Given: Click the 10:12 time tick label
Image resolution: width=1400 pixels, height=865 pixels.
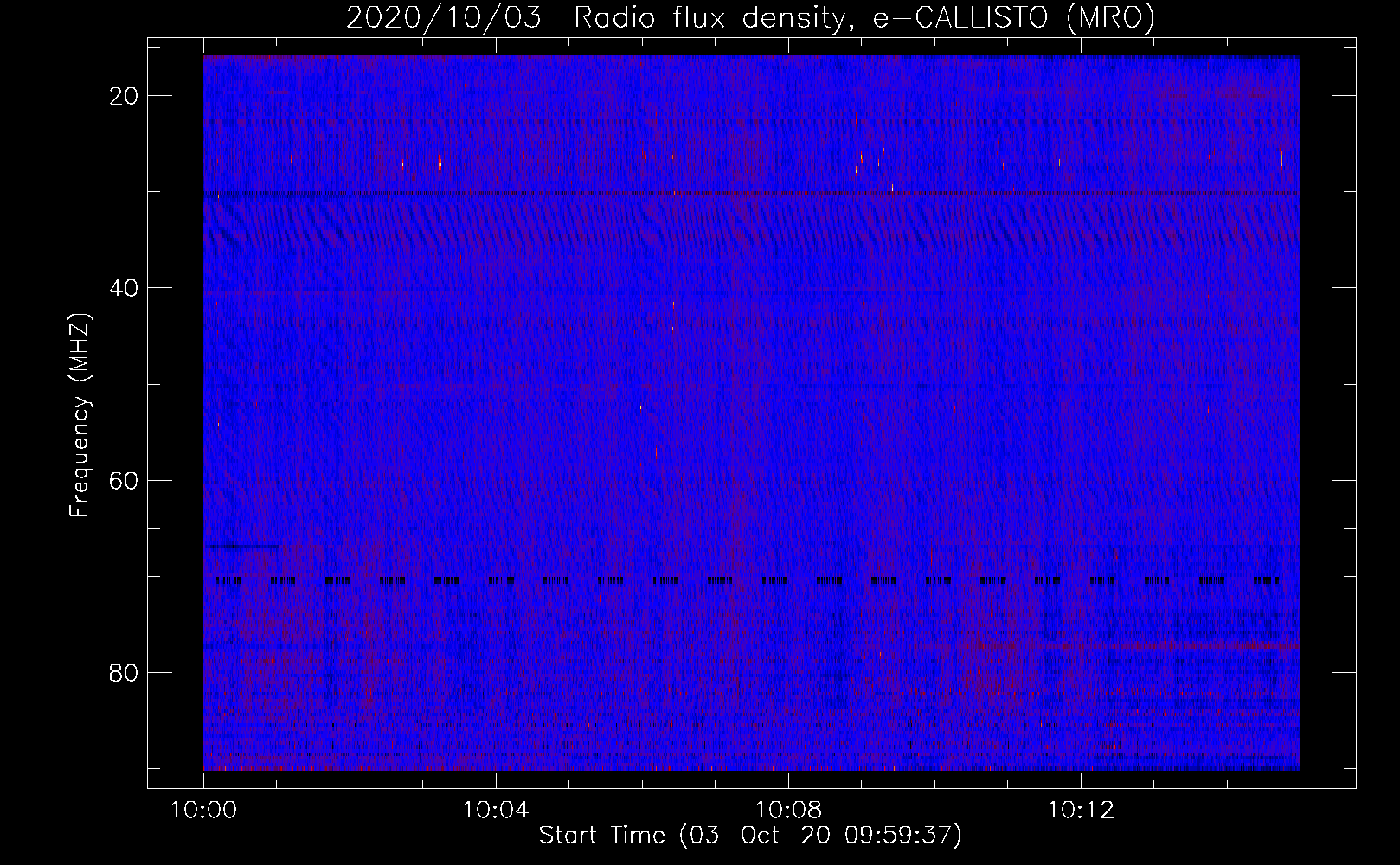Looking at the screenshot, I should 1081,811.
